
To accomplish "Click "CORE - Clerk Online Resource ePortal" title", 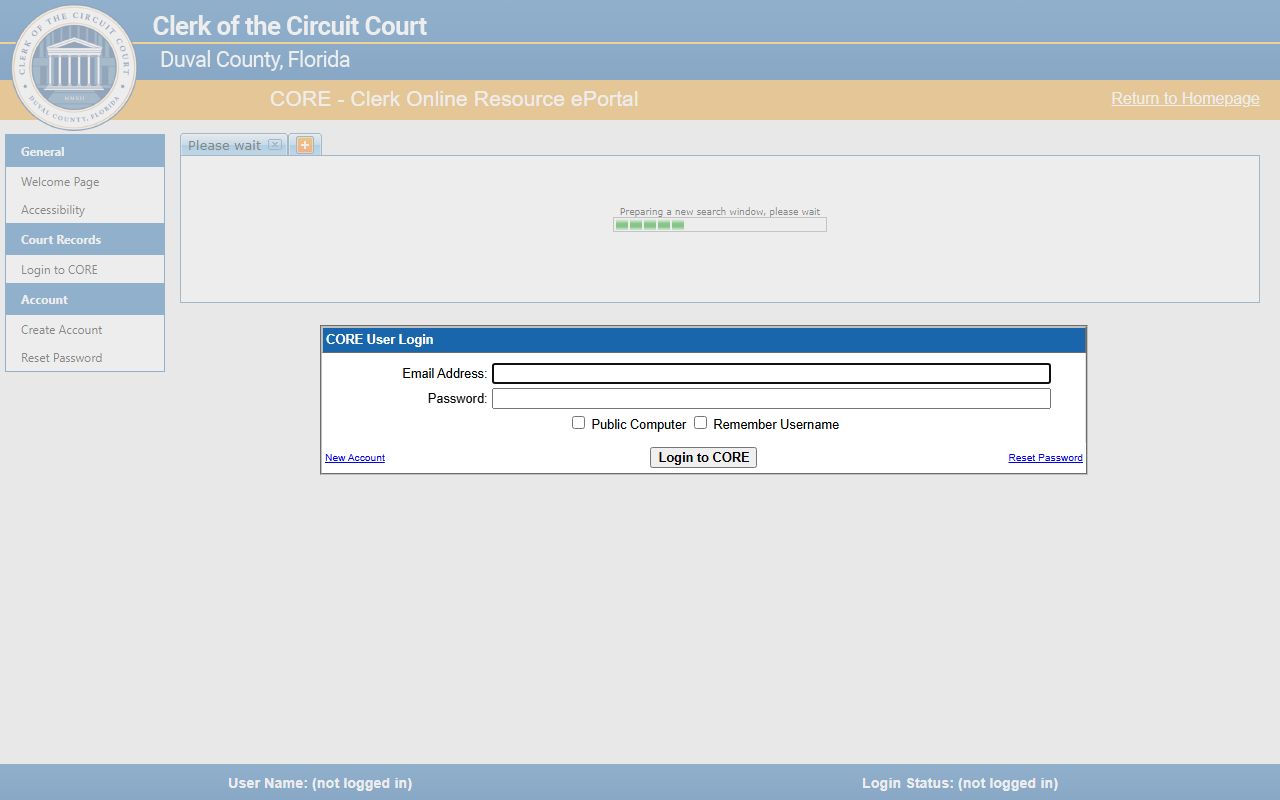I will click(454, 99).
